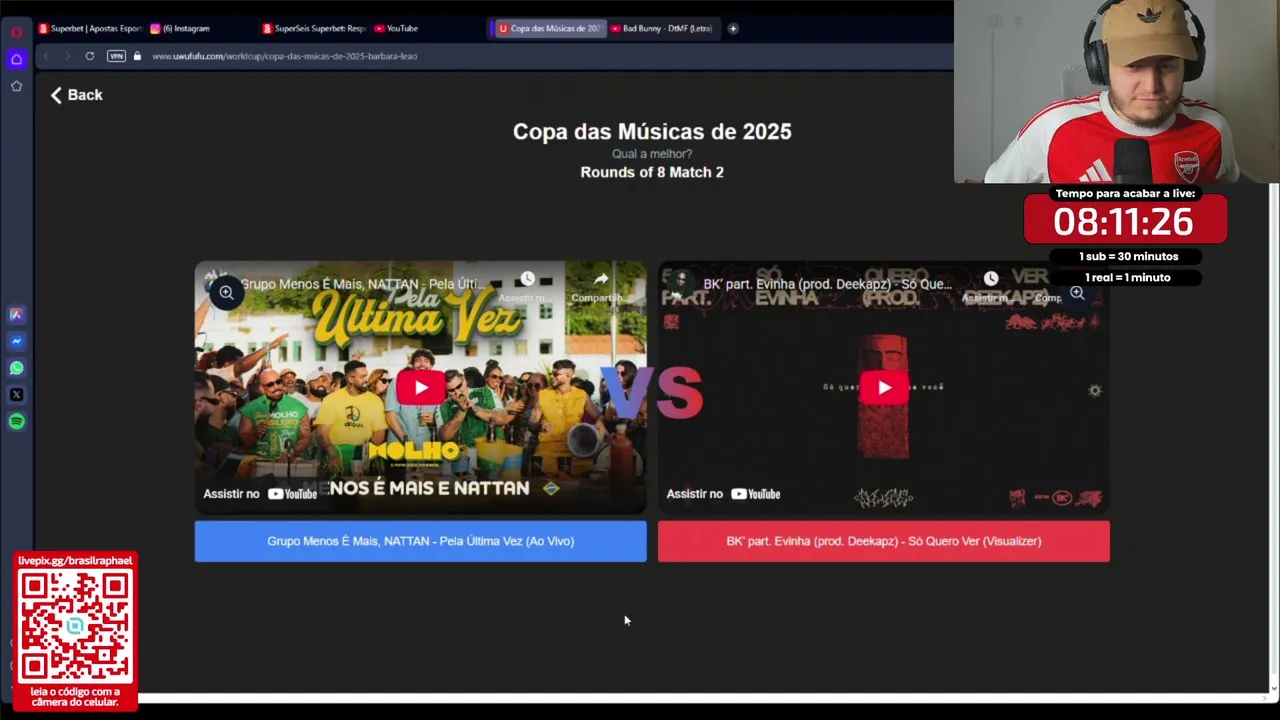Open Messenger in the Opera sidebar
This screenshot has height=720, width=1280.
coord(16,341)
